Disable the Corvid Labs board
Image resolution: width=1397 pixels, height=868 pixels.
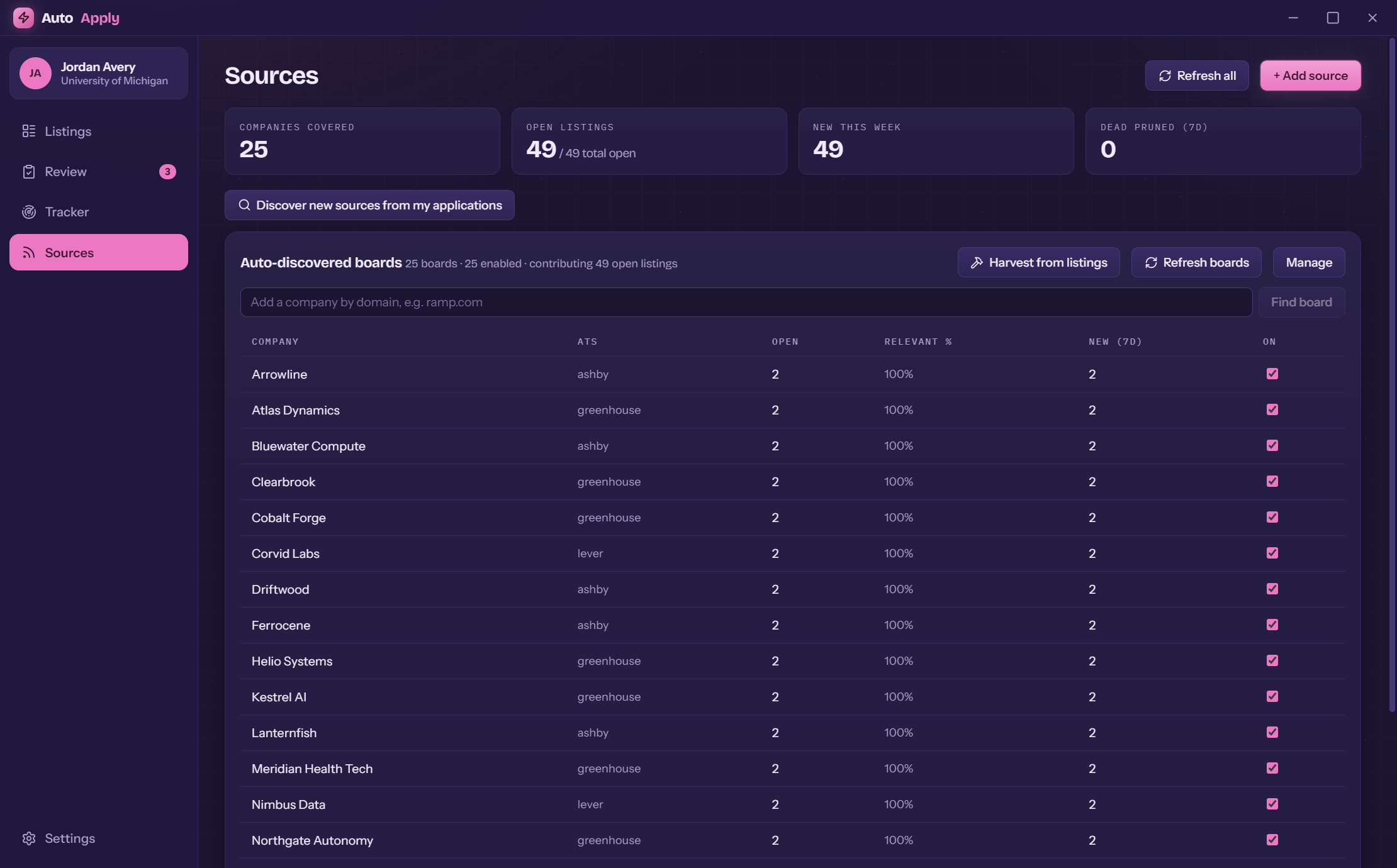[x=1272, y=553]
